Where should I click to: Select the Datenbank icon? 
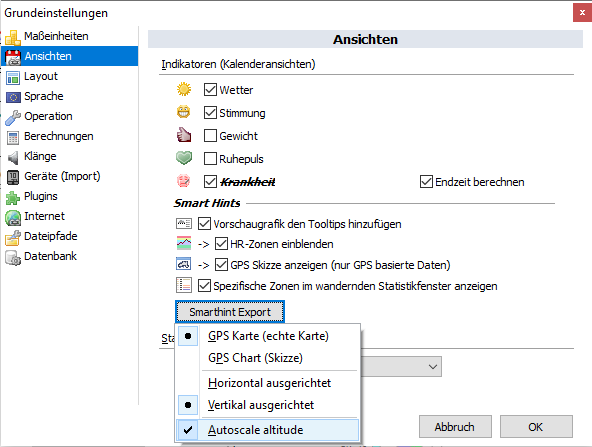coord(13,257)
